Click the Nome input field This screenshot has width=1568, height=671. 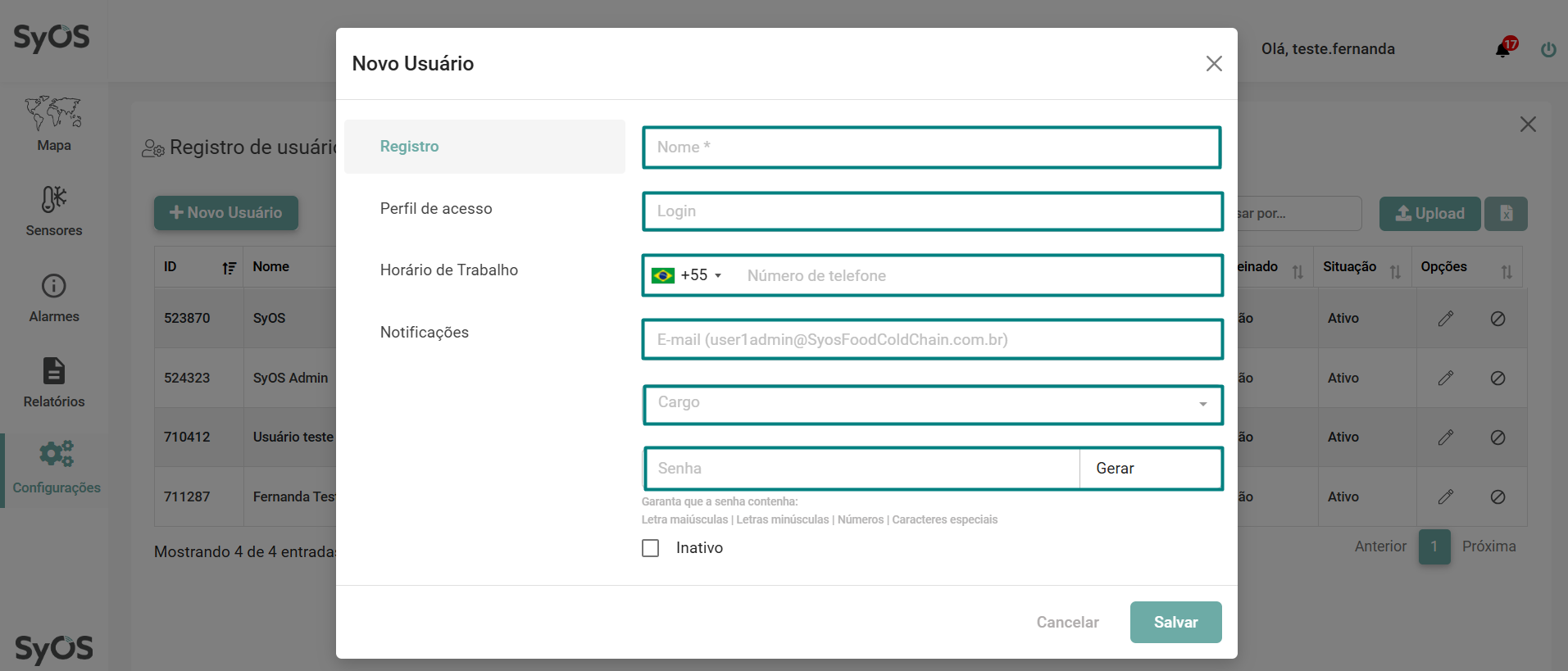932,147
